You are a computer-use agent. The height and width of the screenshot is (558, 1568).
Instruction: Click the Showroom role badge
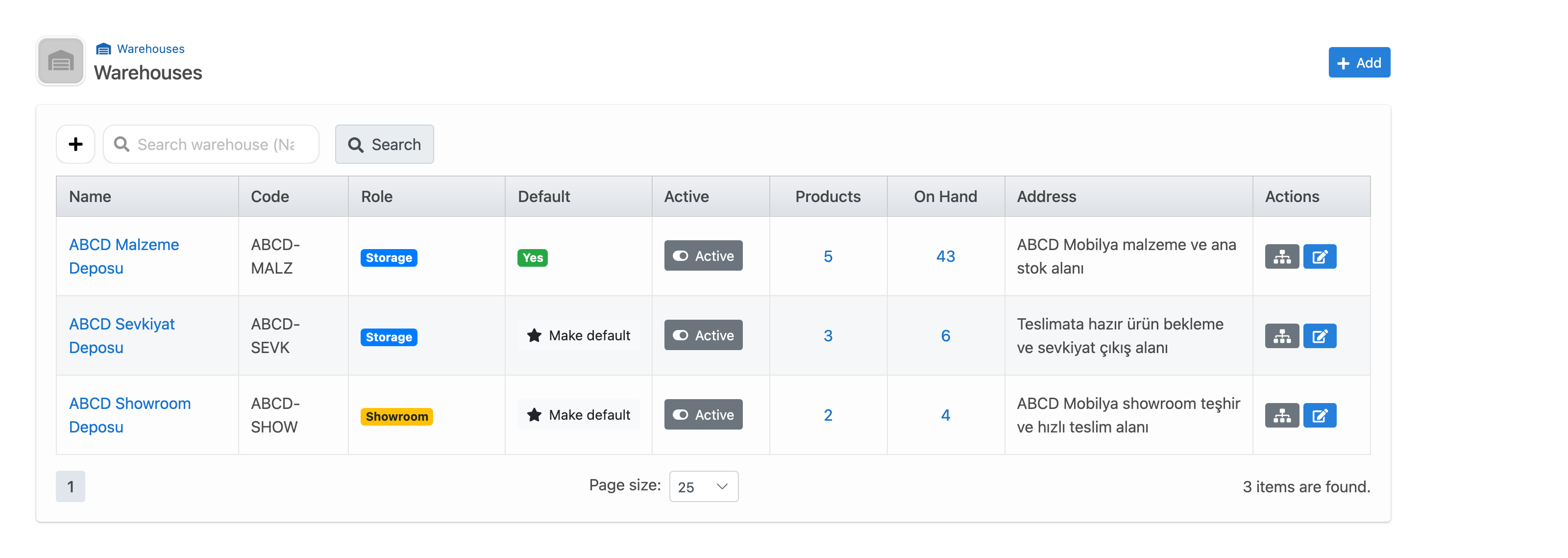(396, 416)
